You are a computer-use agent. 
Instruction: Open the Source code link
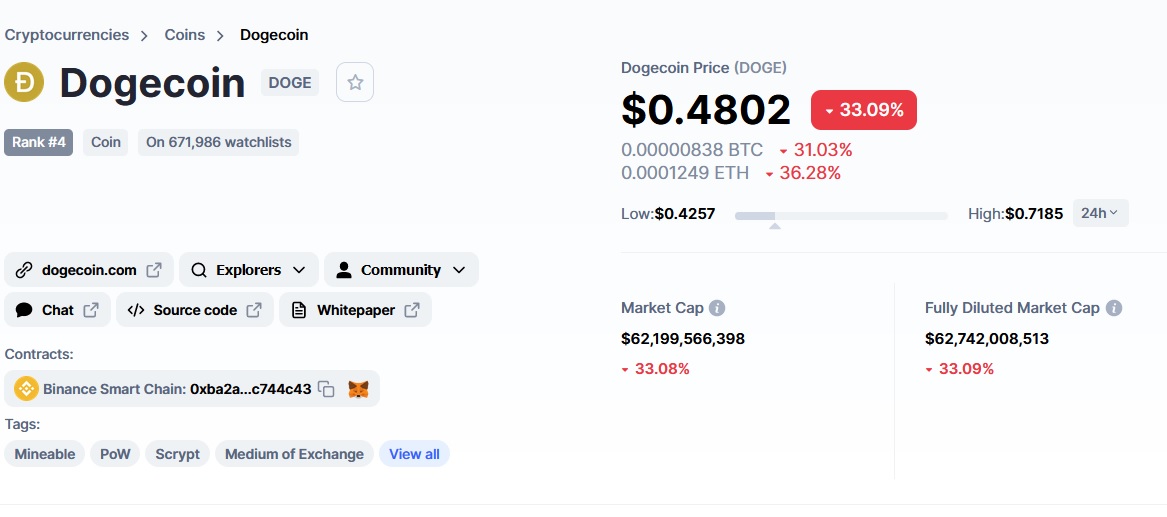tap(195, 310)
